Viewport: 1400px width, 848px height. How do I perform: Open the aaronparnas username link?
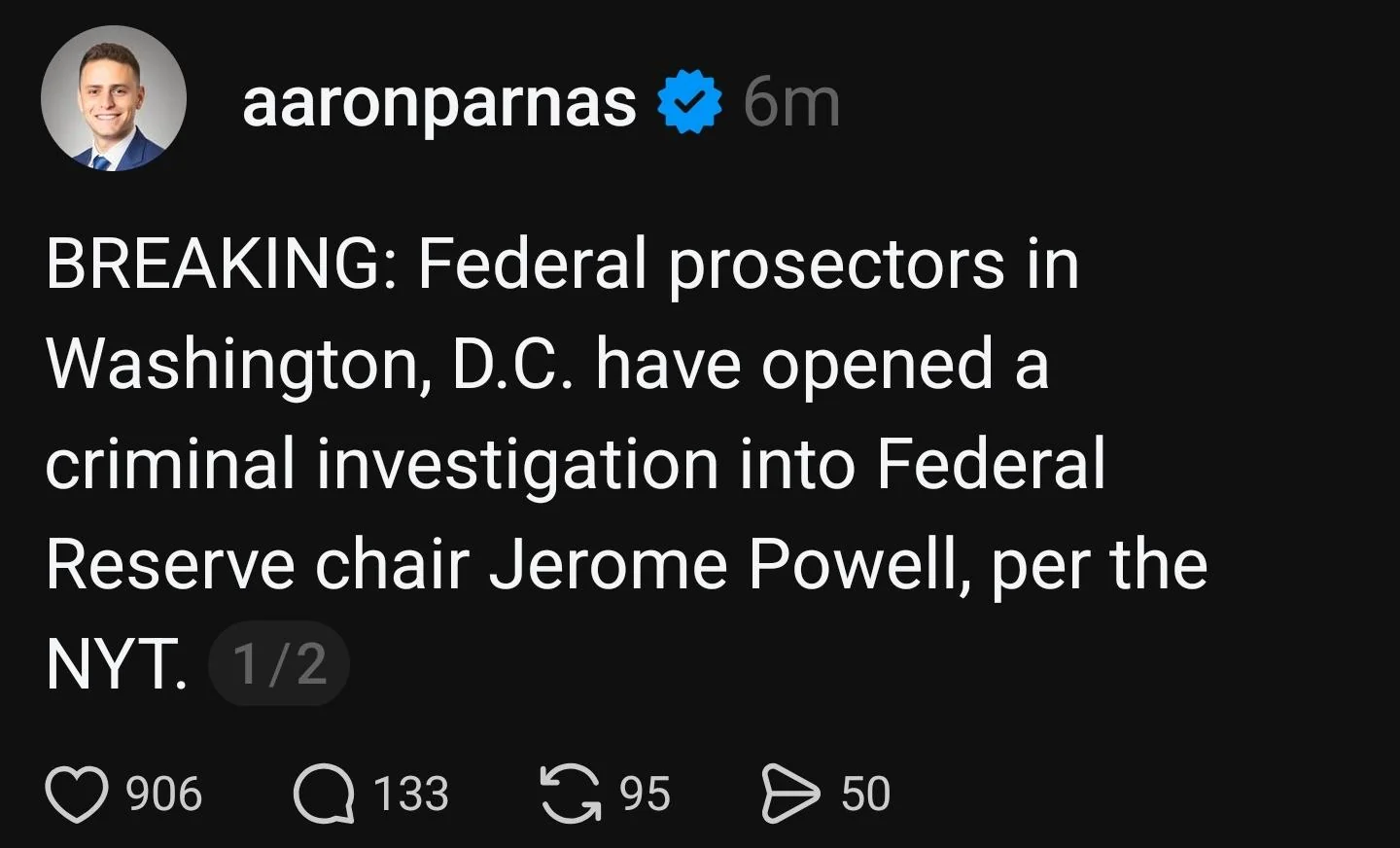(x=438, y=103)
